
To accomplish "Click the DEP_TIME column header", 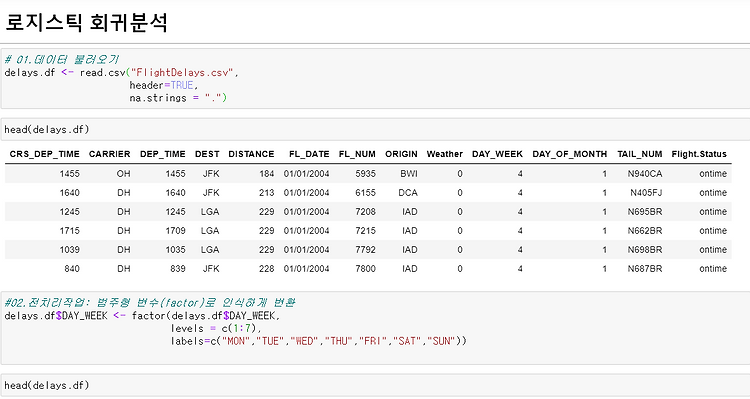I will (x=163, y=154).
